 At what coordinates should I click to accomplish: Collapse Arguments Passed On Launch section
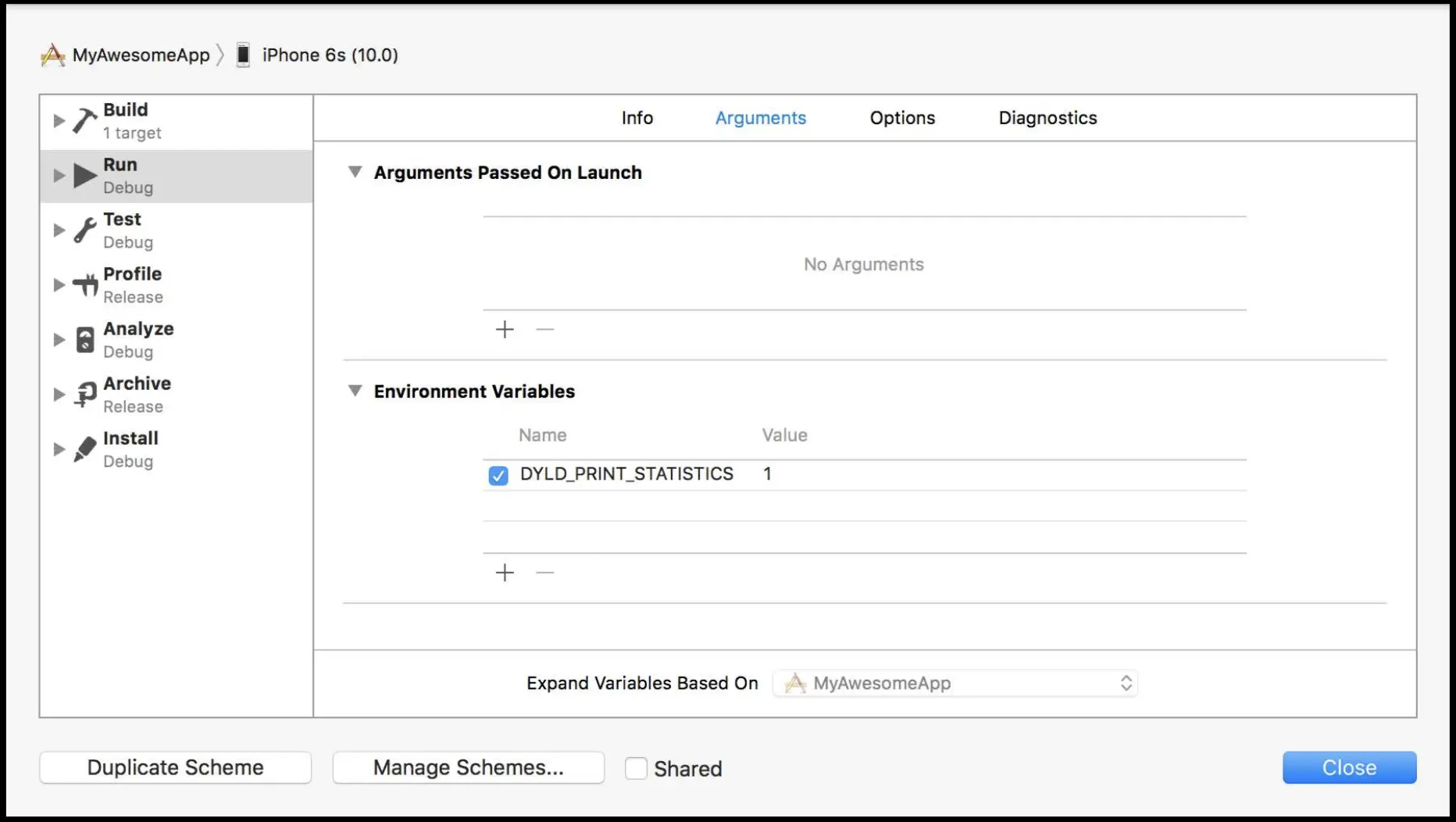(355, 172)
